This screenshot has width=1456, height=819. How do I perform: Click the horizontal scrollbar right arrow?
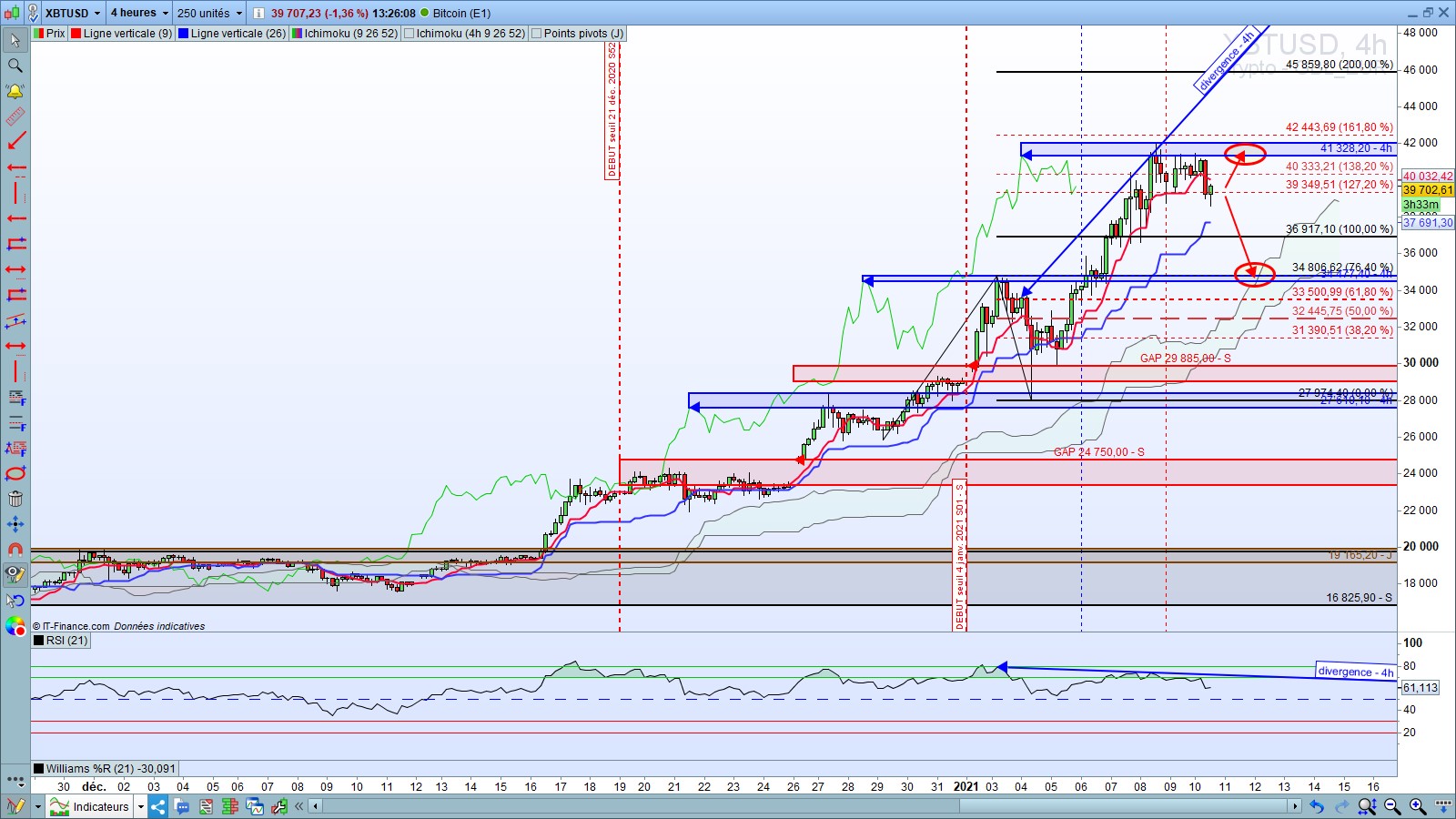(1295, 806)
